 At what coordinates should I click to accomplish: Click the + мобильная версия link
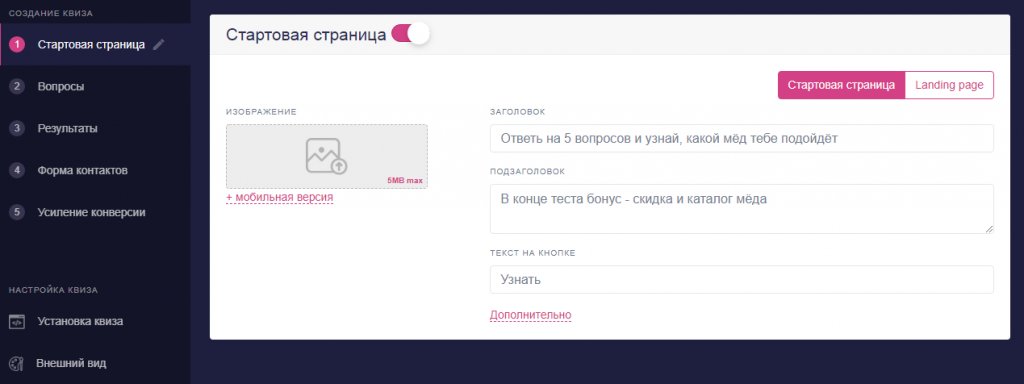point(280,197)
